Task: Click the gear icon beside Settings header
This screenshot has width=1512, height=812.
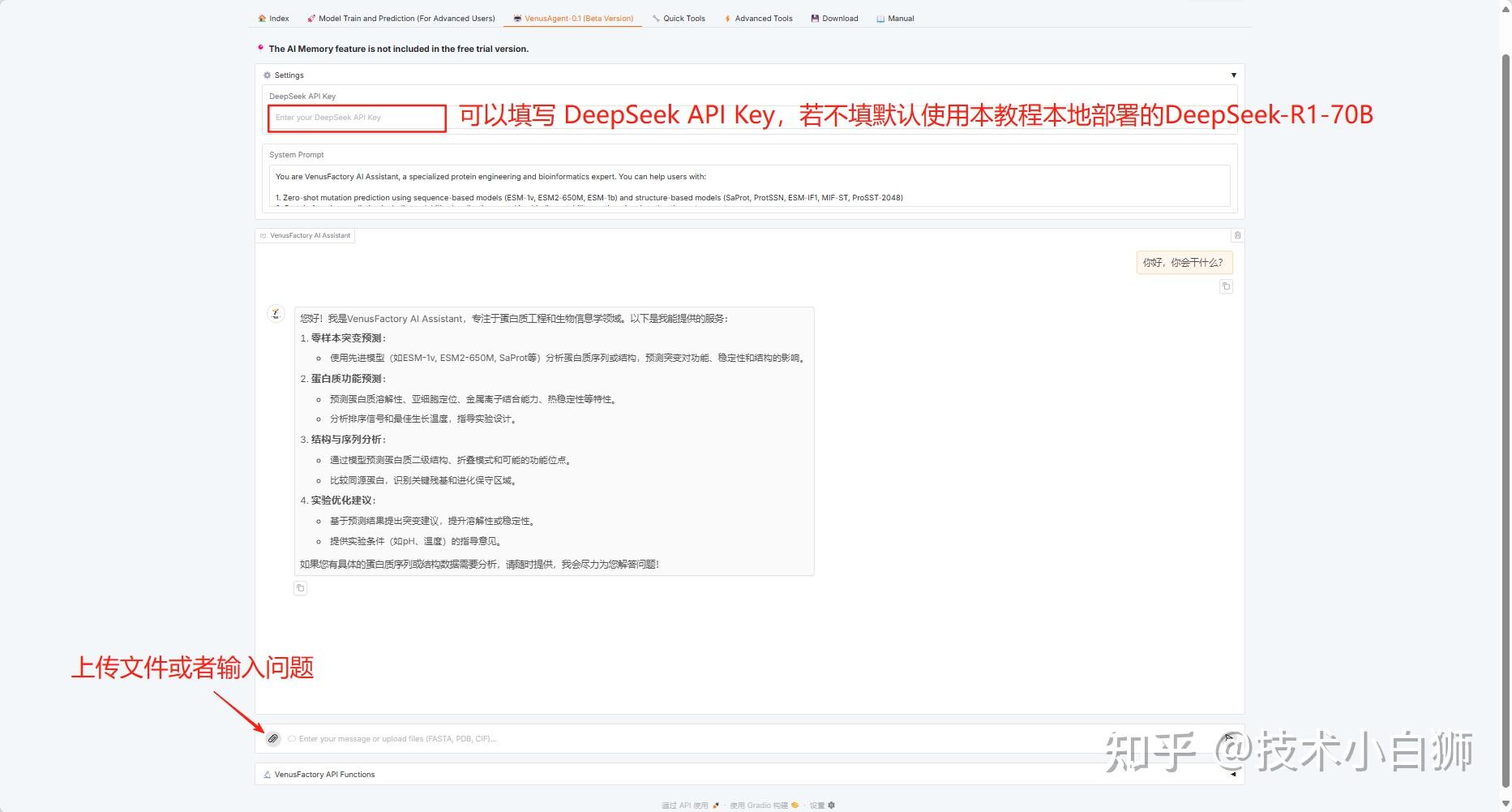Action: click(267, 75)
